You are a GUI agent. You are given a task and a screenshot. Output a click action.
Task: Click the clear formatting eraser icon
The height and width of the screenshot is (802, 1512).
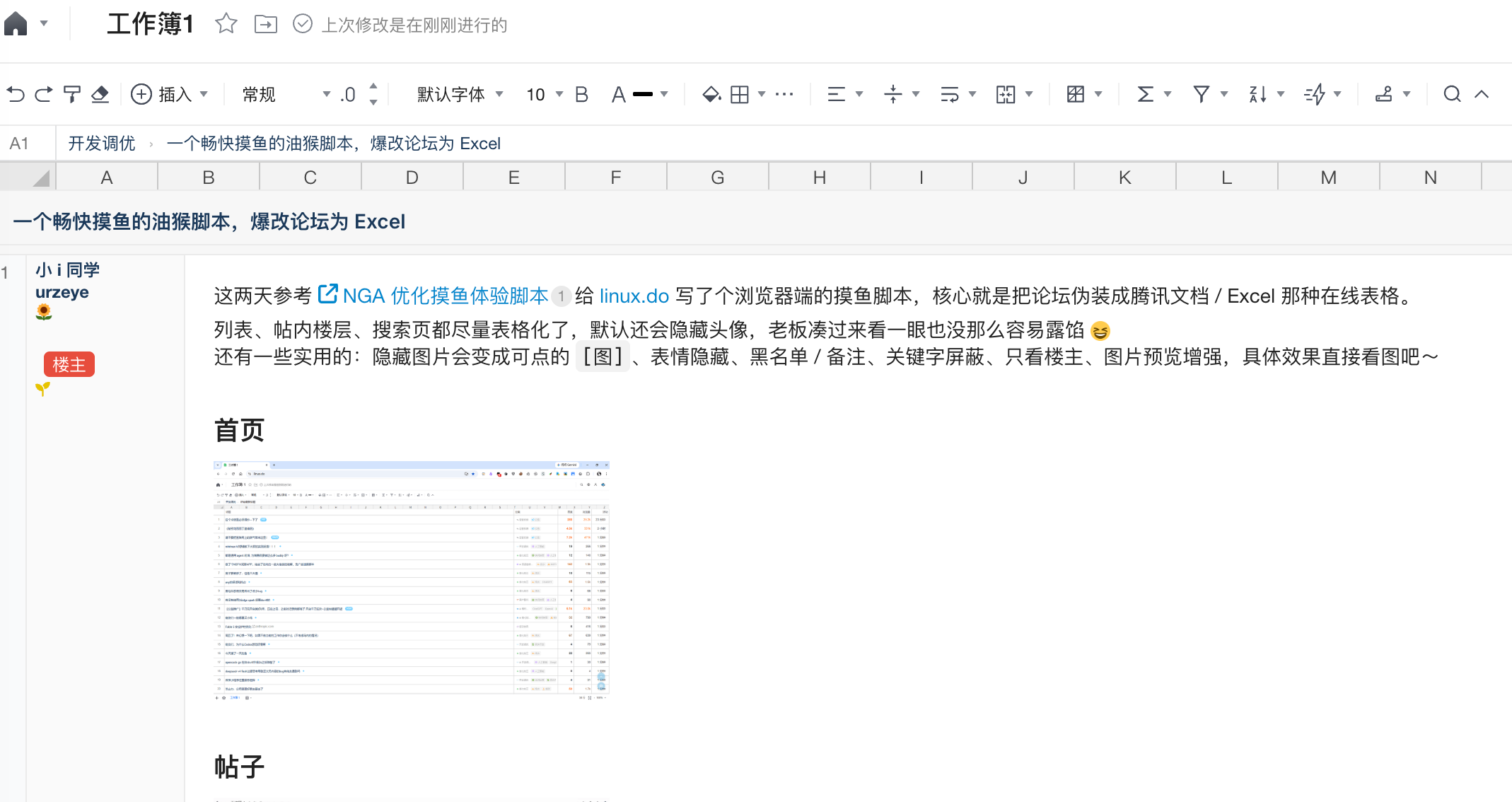point(100,94)
